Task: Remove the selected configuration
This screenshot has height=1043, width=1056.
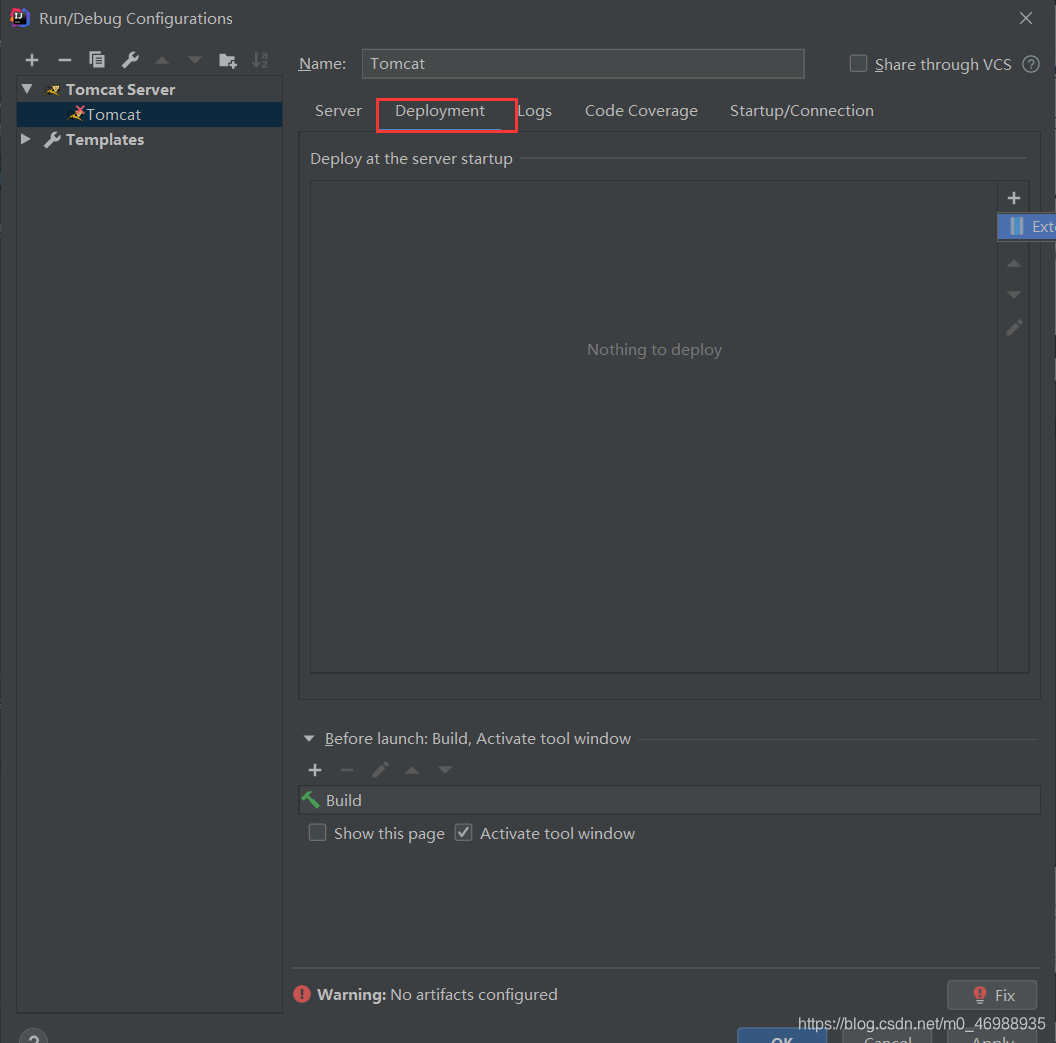Action: [65, 60]
